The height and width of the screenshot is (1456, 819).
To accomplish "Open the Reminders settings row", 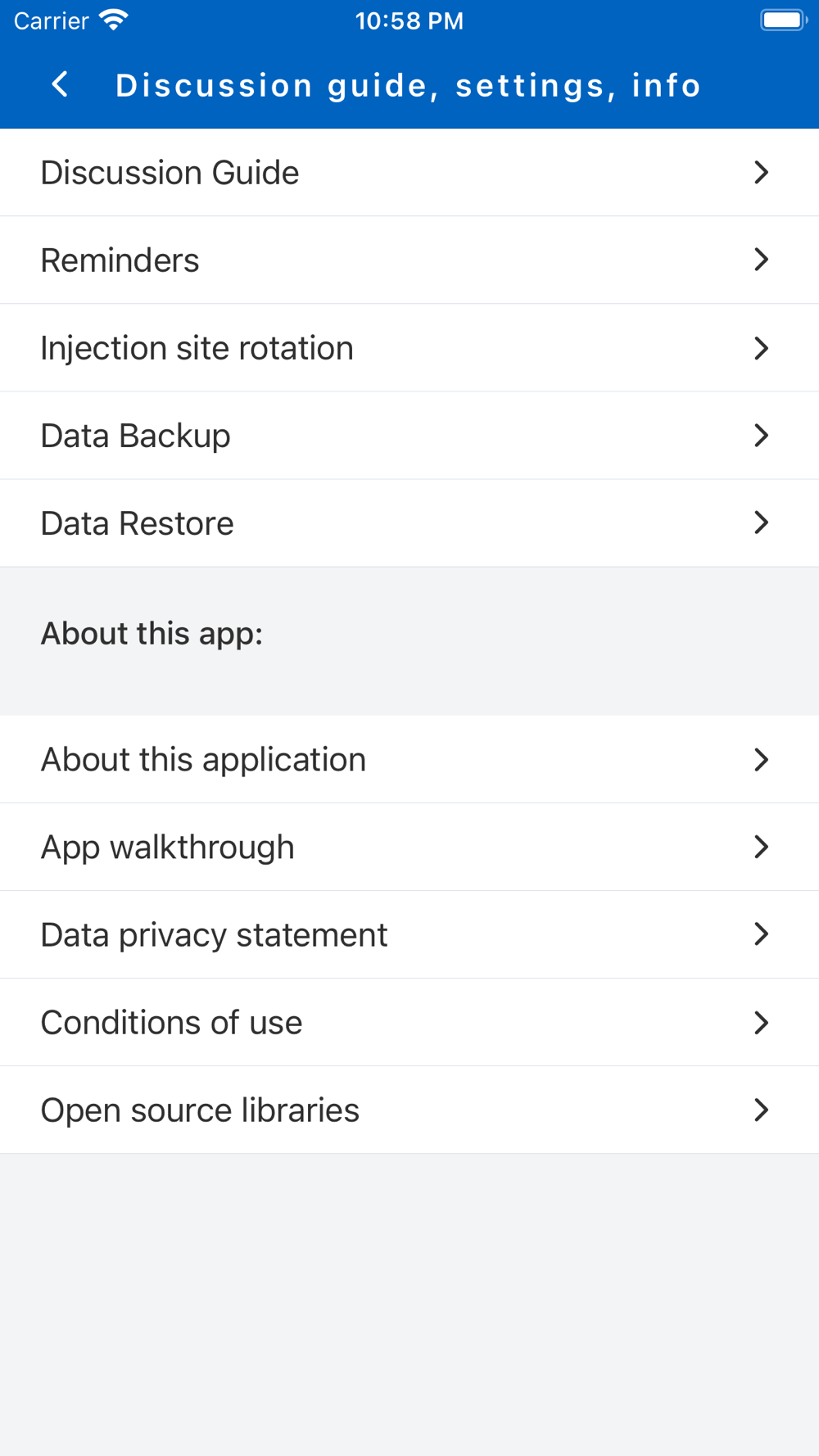I will click(x=409, y=260).
